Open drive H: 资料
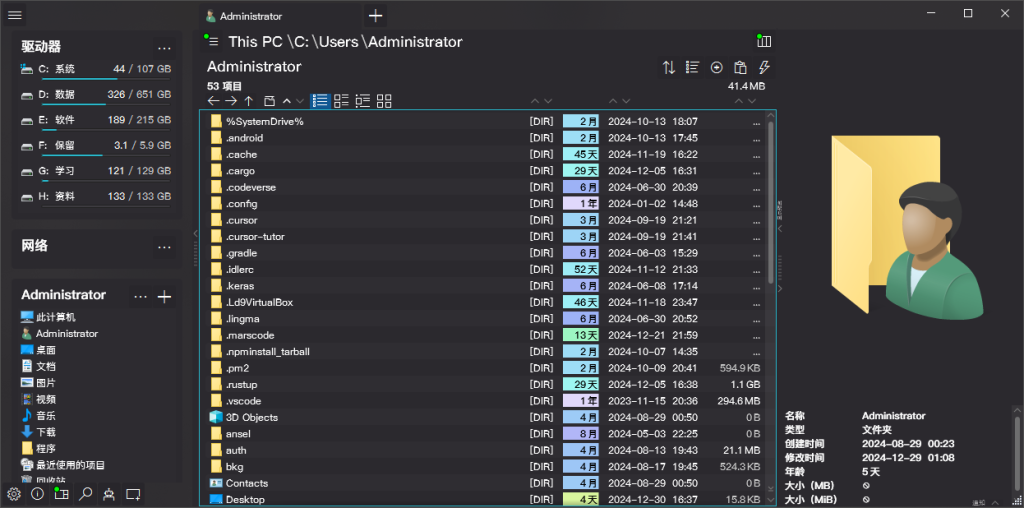The height and width of the screenshot is (508, 1024). [95, 197]
